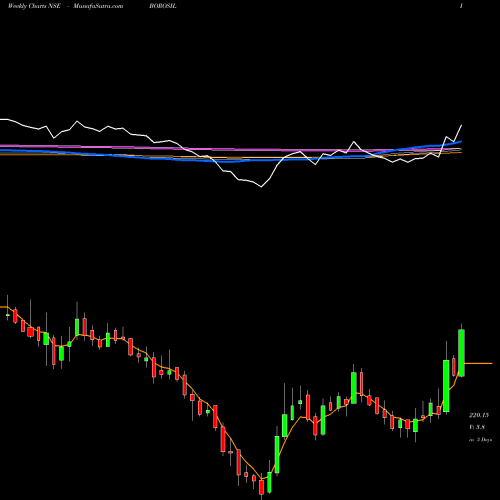Click the "V: 3.8" volume reading
The image size is (500, 500).
pyautogui.click(x=477, y=427)
